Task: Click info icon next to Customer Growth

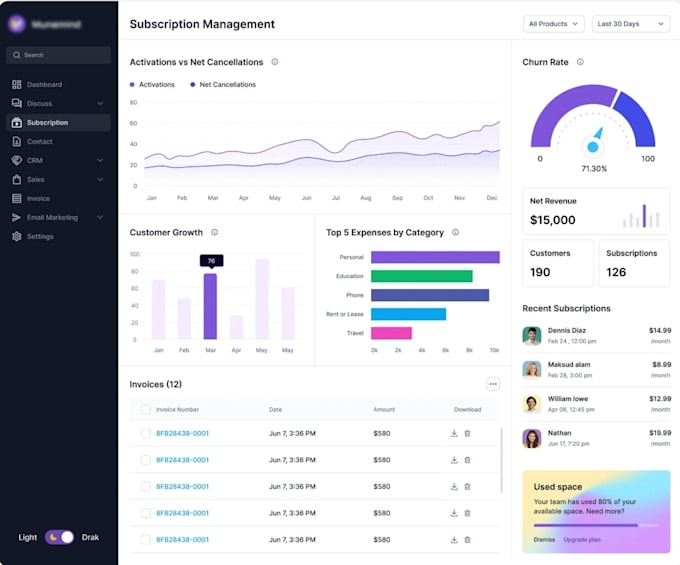Action: coord(214,232)
